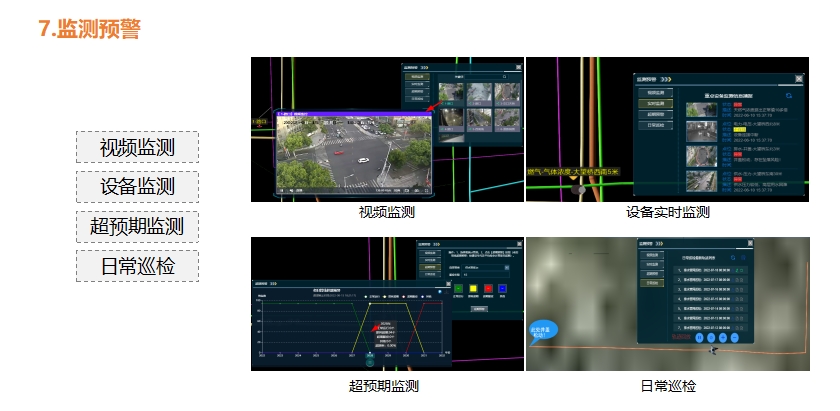Image resolution: width=840 pixels, height=411 pixels.
Task: Pause the live intersection video playback
Action: point(281,190)
